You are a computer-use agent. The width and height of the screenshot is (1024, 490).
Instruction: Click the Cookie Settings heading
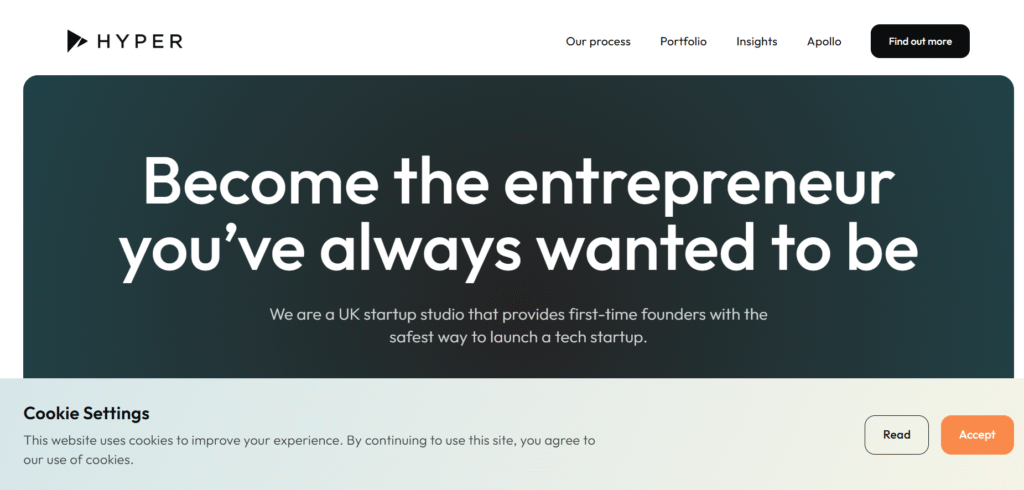pyautogui.click(x=86, y=413)
